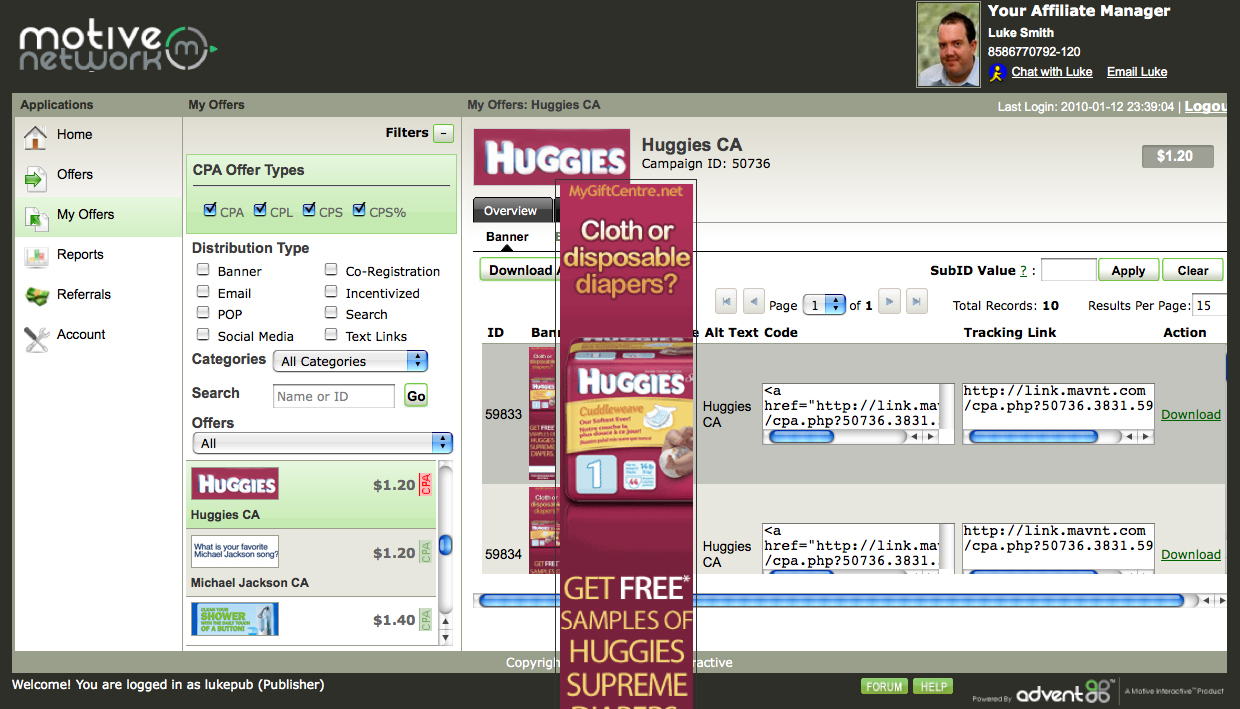Click Email Luke link
Viewport: 1240px width, 709px height.
click(x=1137, y=72)
